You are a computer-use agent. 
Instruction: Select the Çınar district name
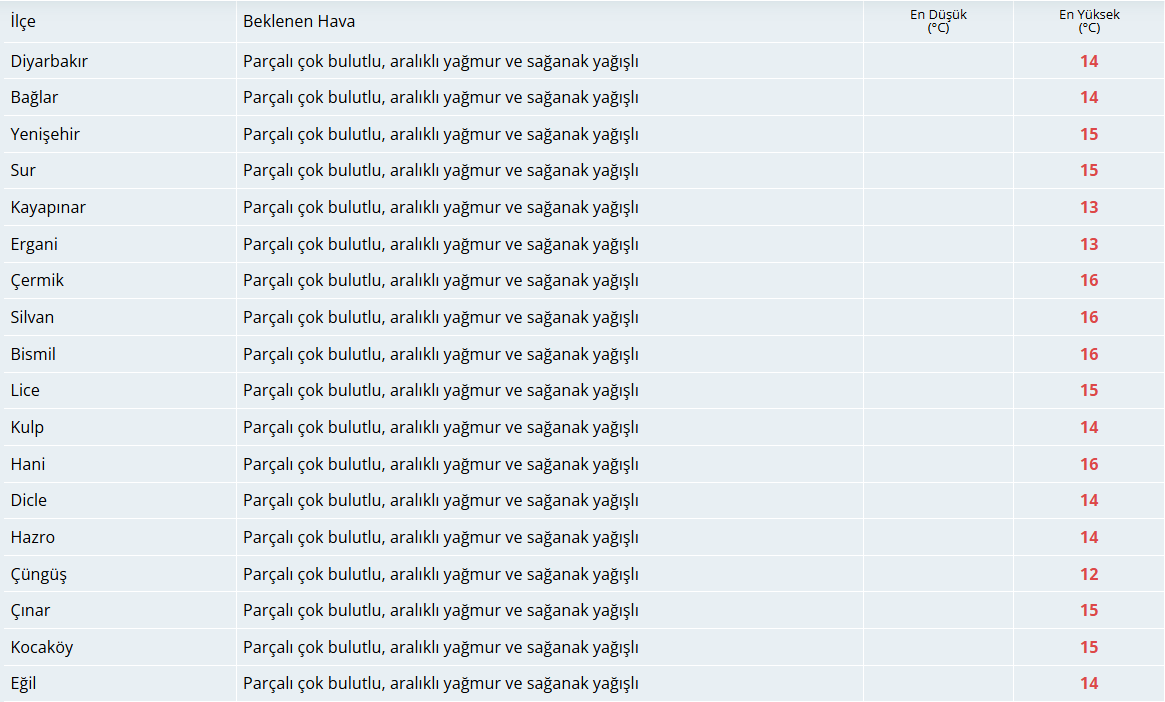[x=30, y=611]
